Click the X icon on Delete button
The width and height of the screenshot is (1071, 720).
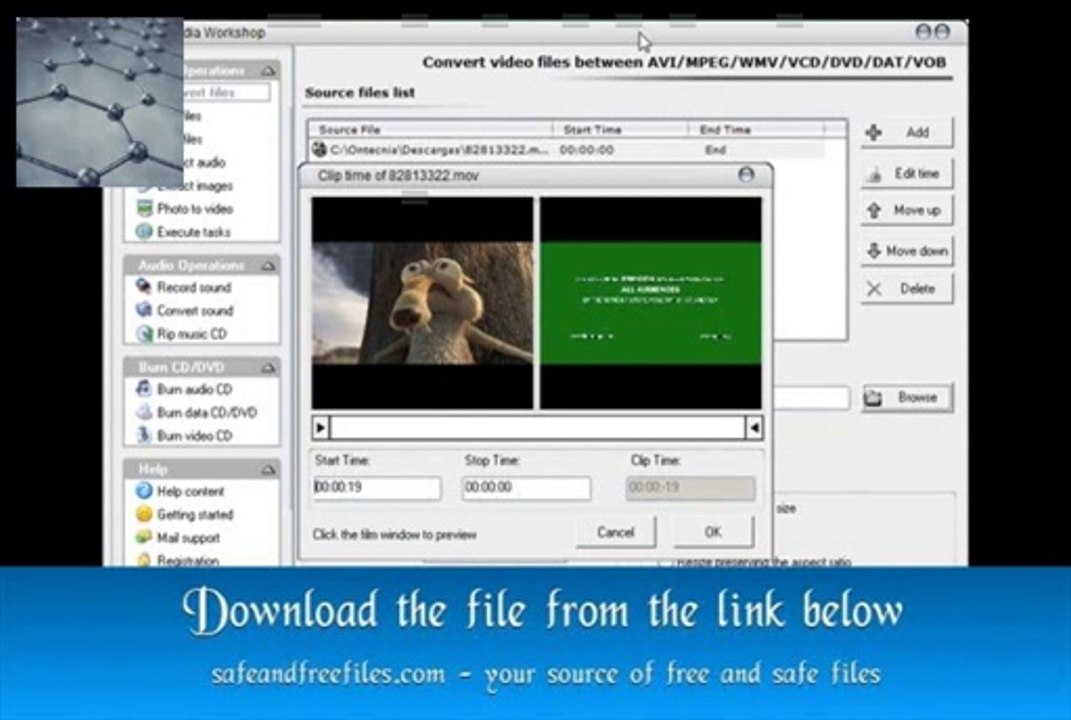[x=874, y=289]
